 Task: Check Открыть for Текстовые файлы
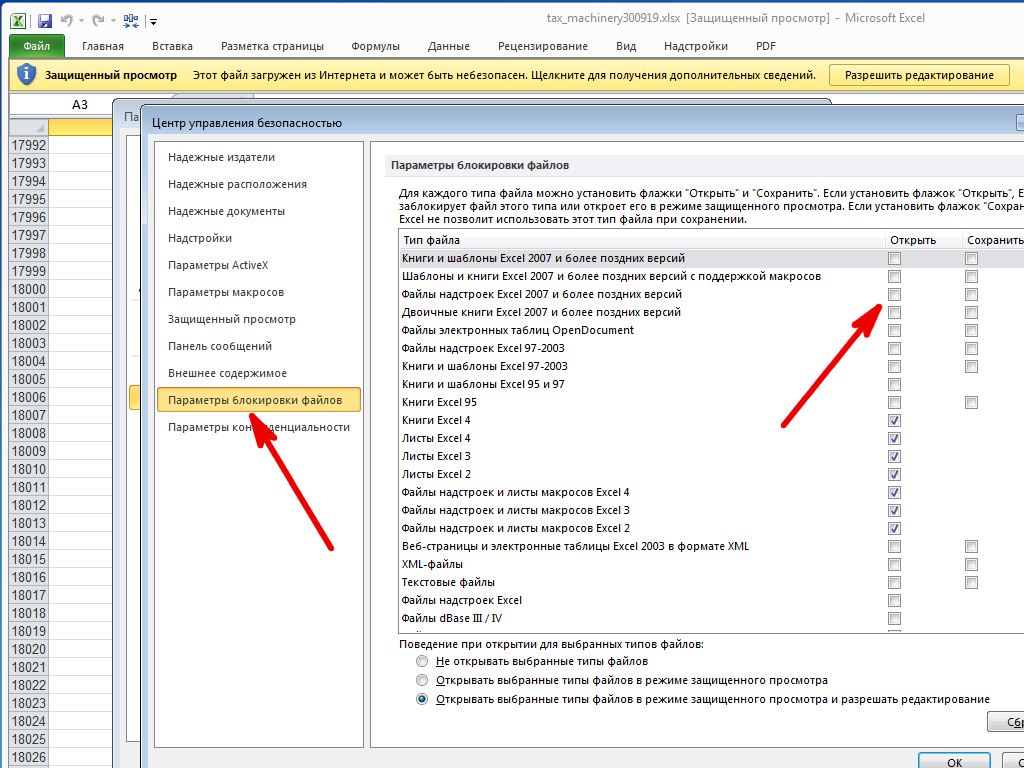click(895, 583)
